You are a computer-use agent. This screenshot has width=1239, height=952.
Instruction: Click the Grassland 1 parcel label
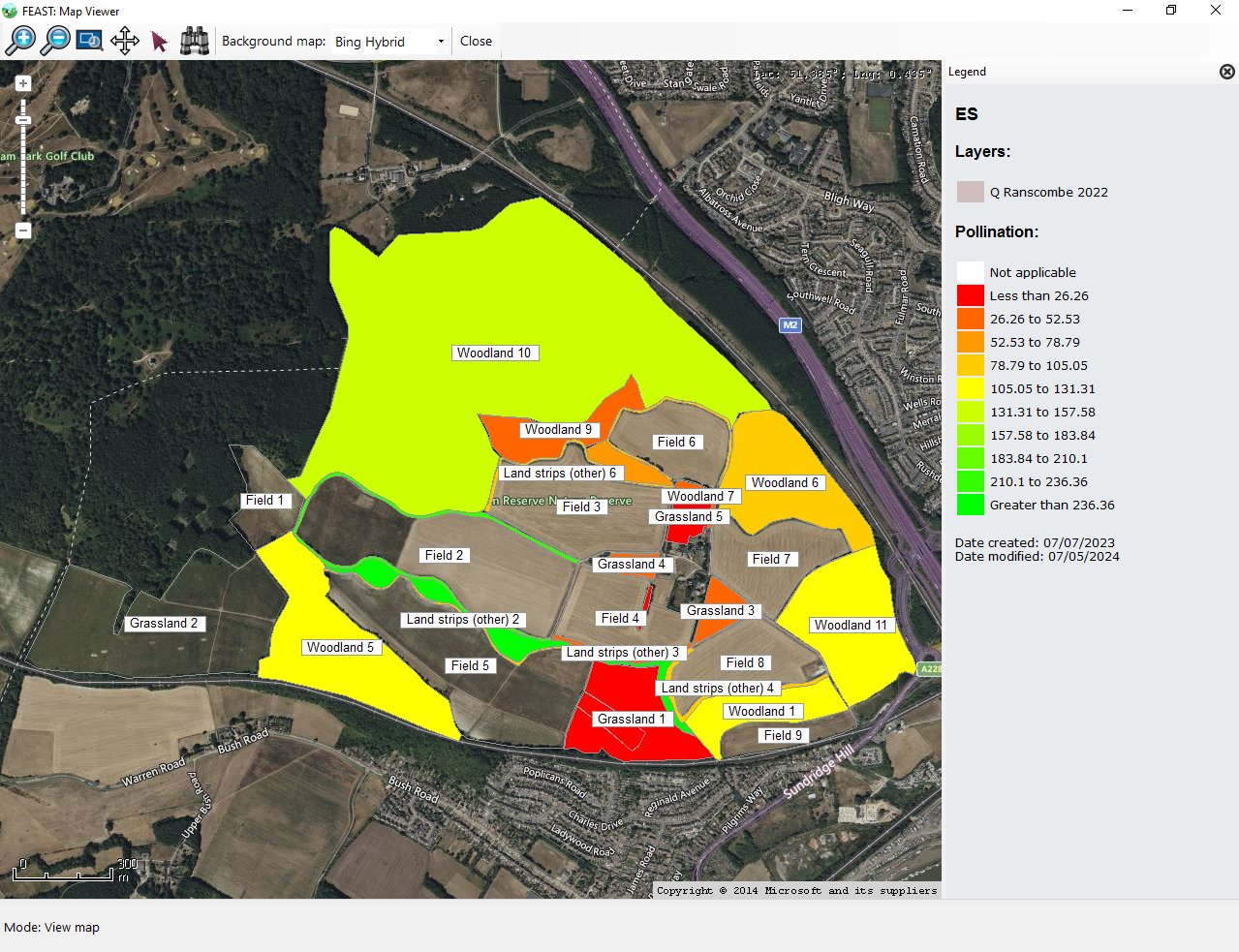632,720
